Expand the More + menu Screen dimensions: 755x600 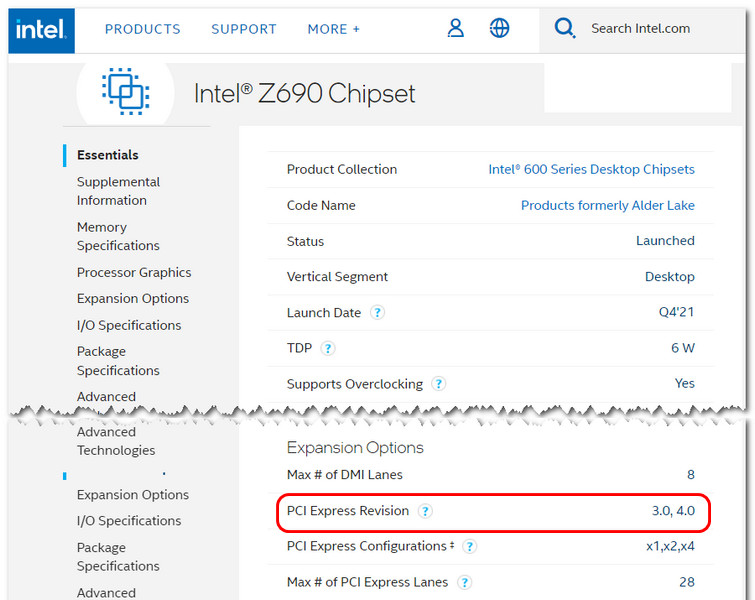(334, 29)
